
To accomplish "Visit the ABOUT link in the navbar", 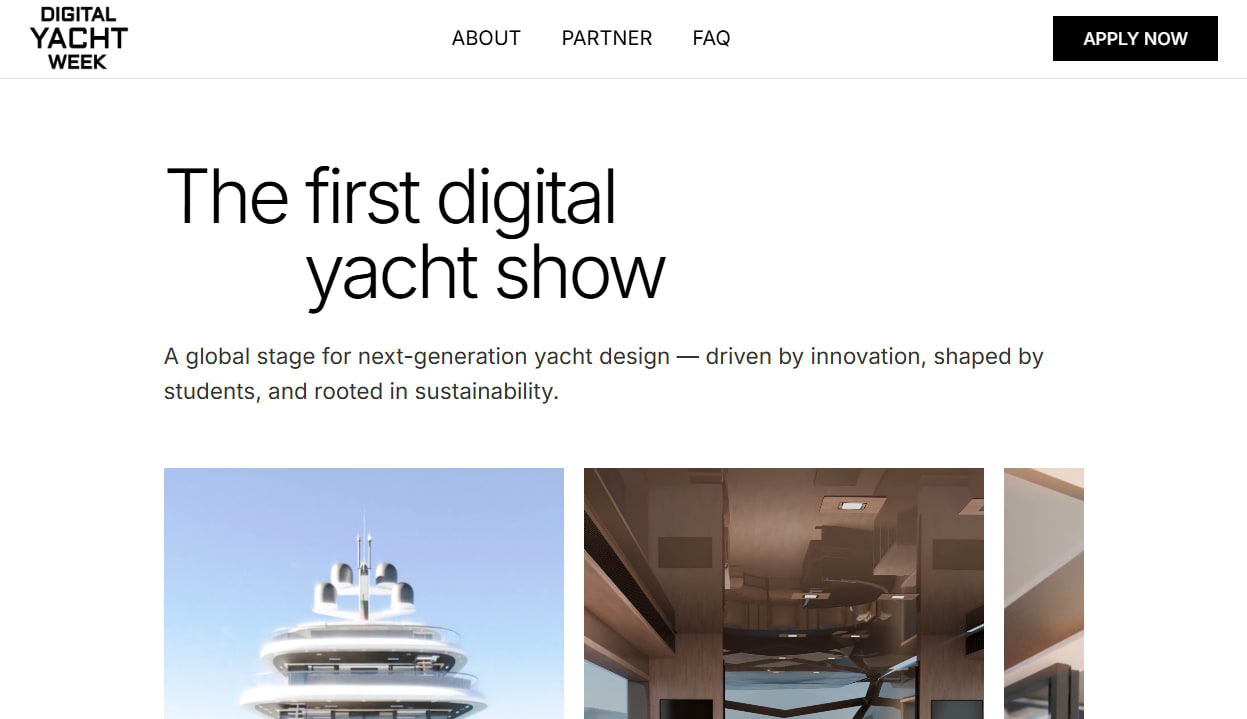I will point(486,38).
